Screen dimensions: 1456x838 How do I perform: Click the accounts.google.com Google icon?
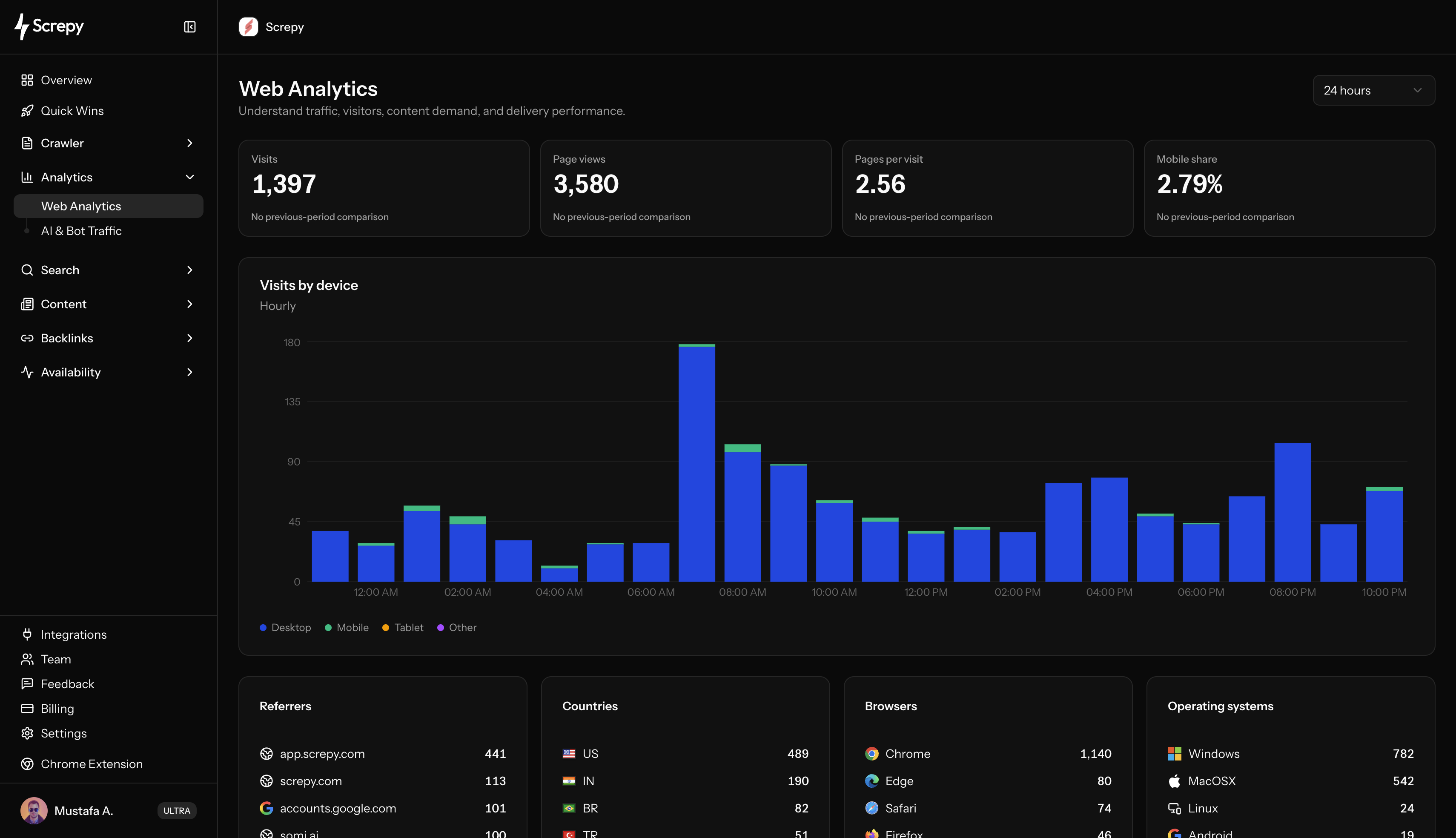point(267,808)
